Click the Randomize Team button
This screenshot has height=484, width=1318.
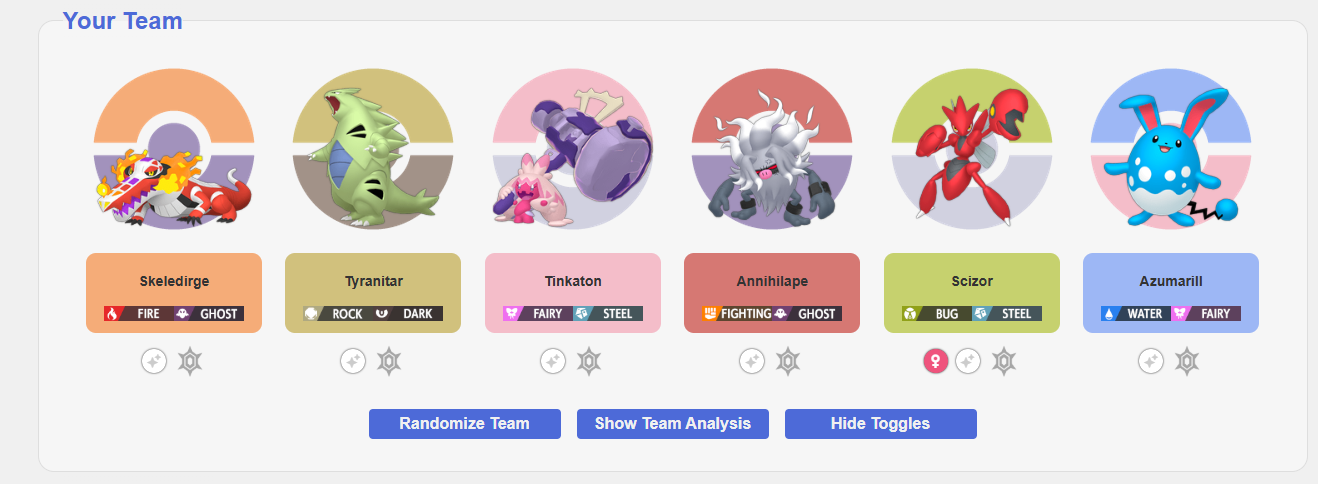[464, 423]
